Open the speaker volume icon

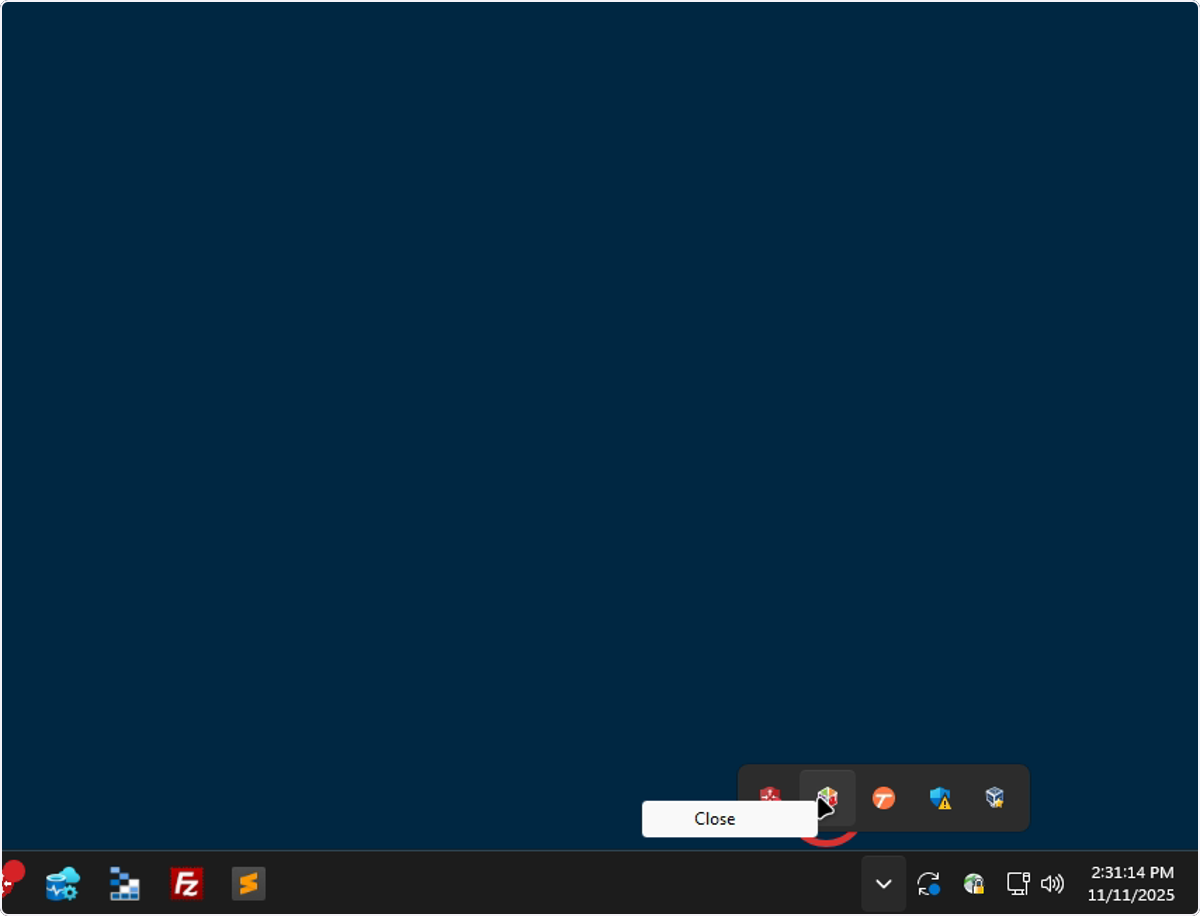point(1052,883)
